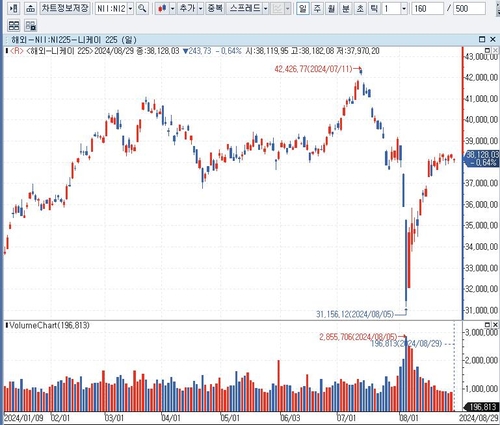
Task: Switch to weekly (주) period
Action: 317,8
